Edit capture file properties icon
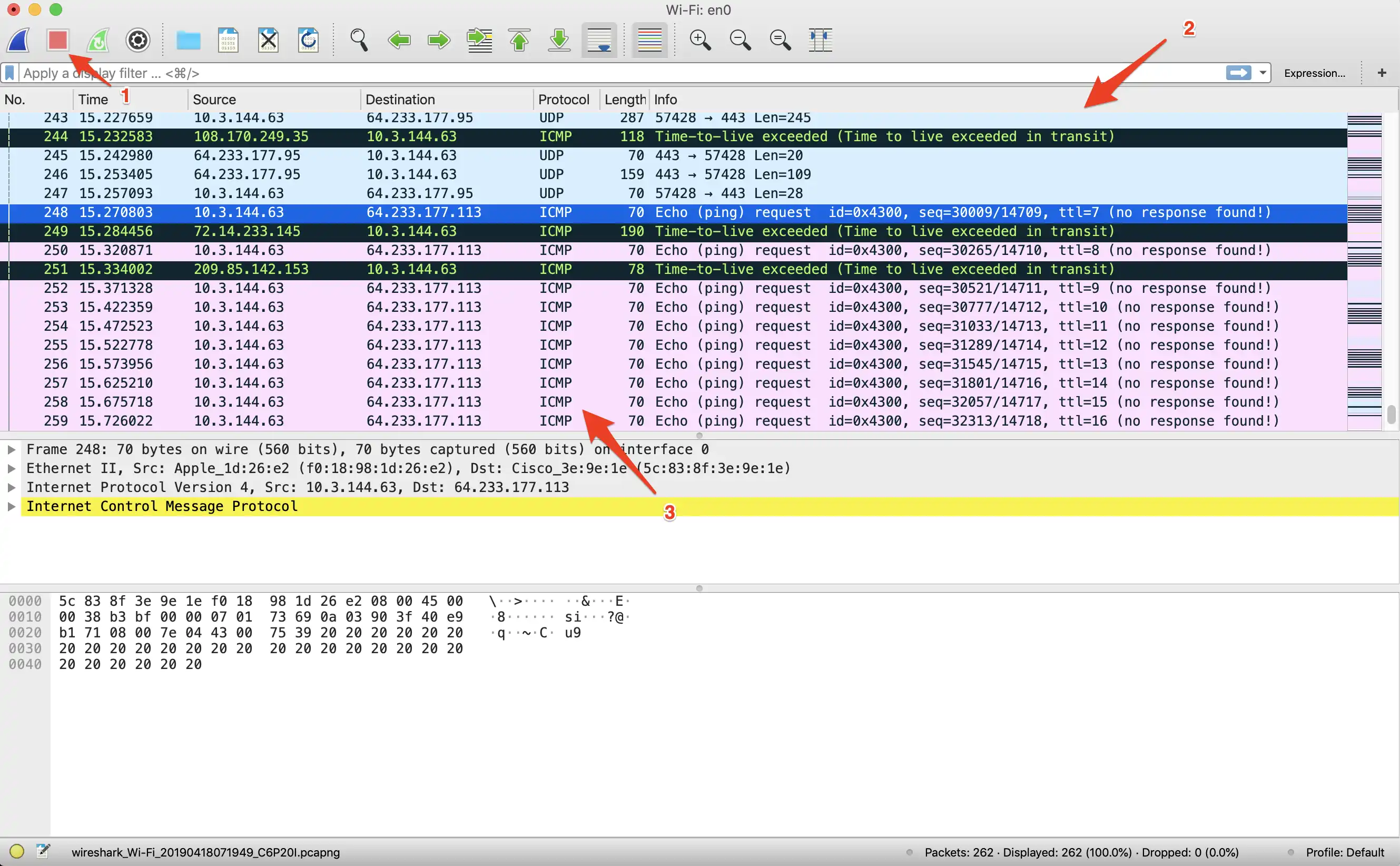 click(x=43, y=852)
